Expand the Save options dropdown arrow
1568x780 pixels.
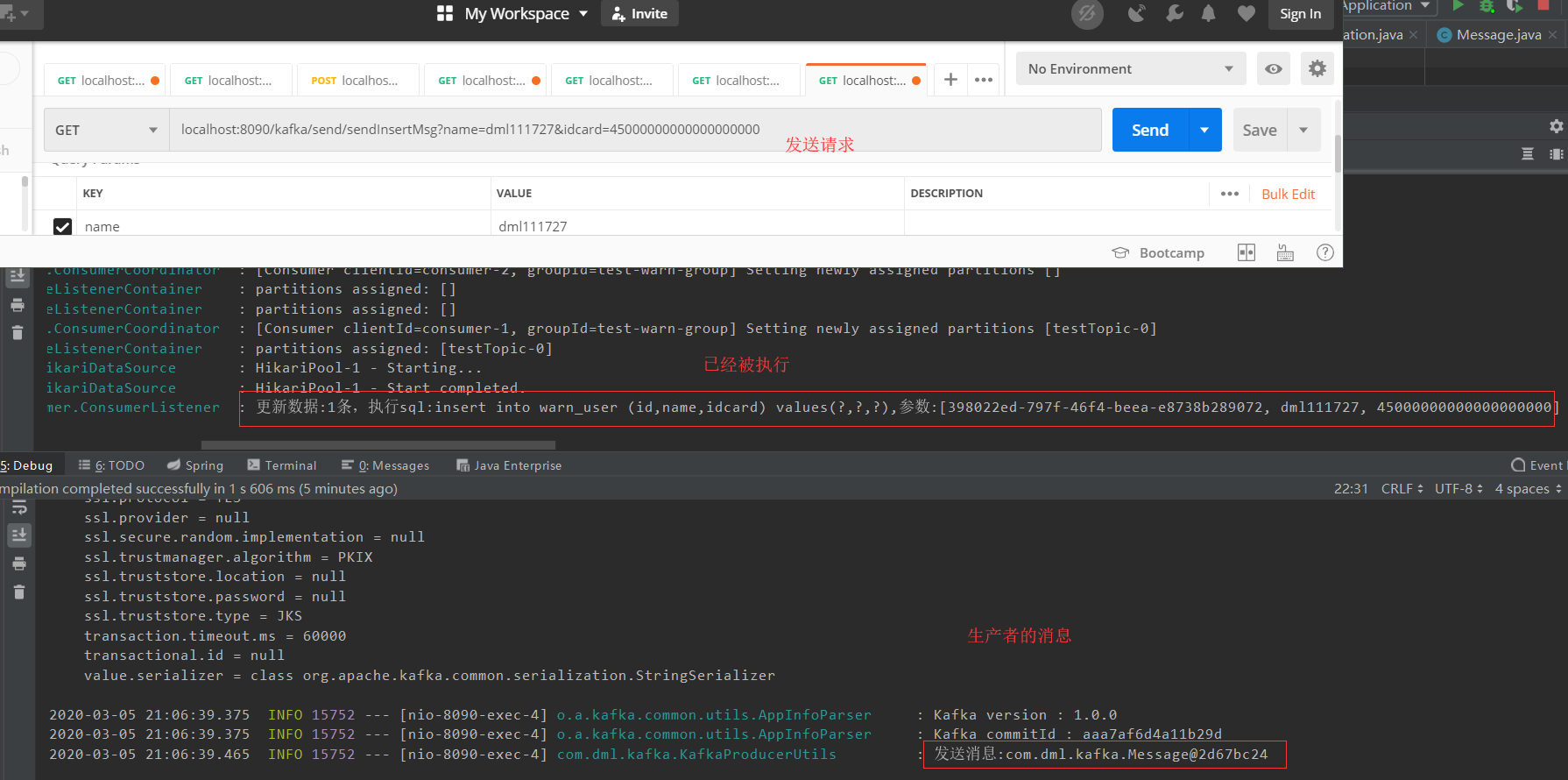(1304, 130)
